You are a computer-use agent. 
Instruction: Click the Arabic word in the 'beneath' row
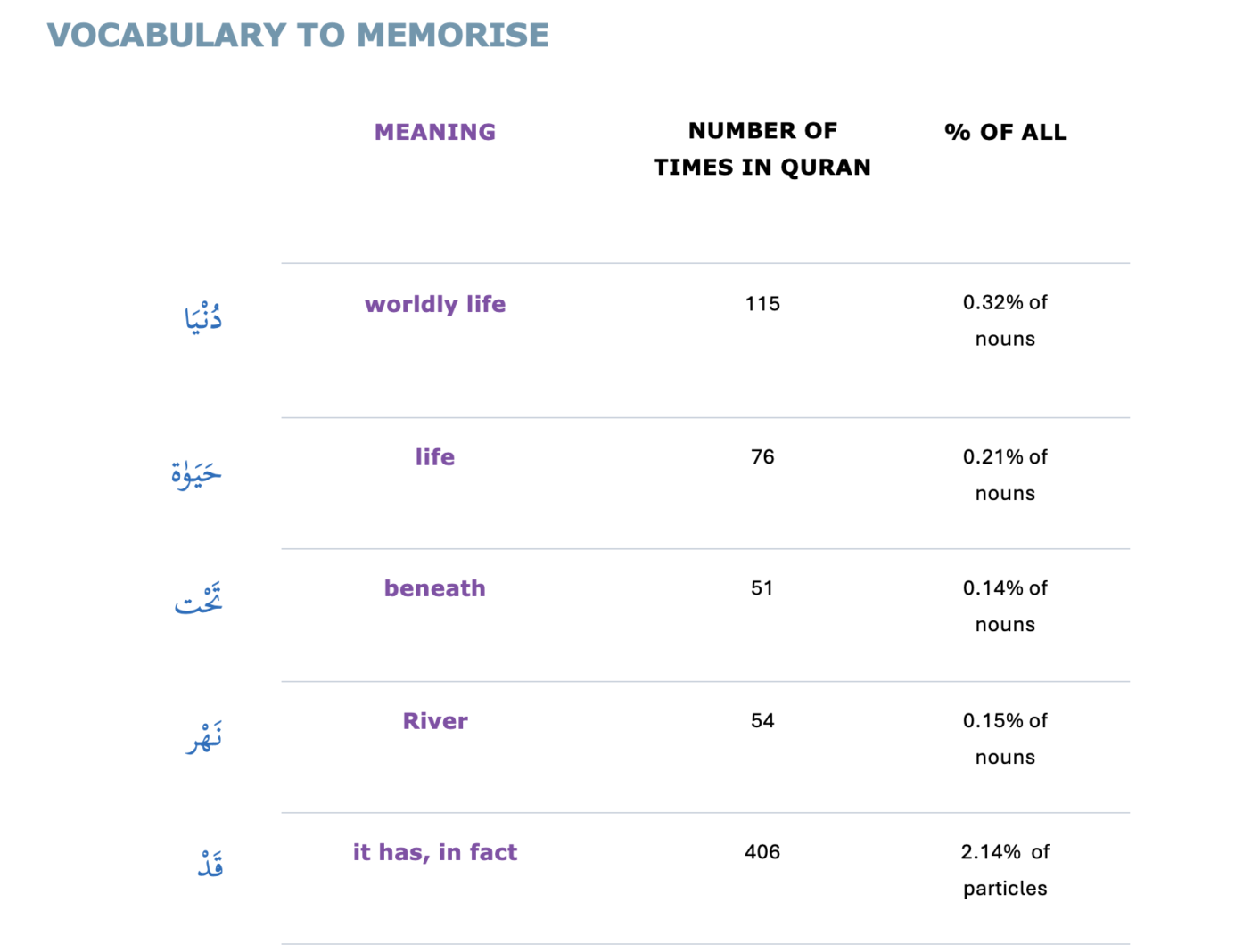[x=198, y=601]
